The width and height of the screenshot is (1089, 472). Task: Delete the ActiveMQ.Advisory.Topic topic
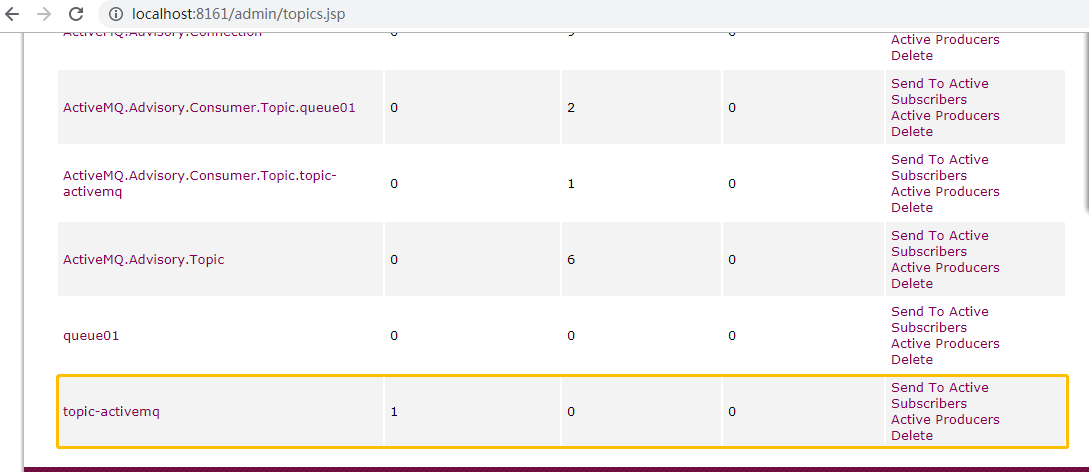(912, 283)
